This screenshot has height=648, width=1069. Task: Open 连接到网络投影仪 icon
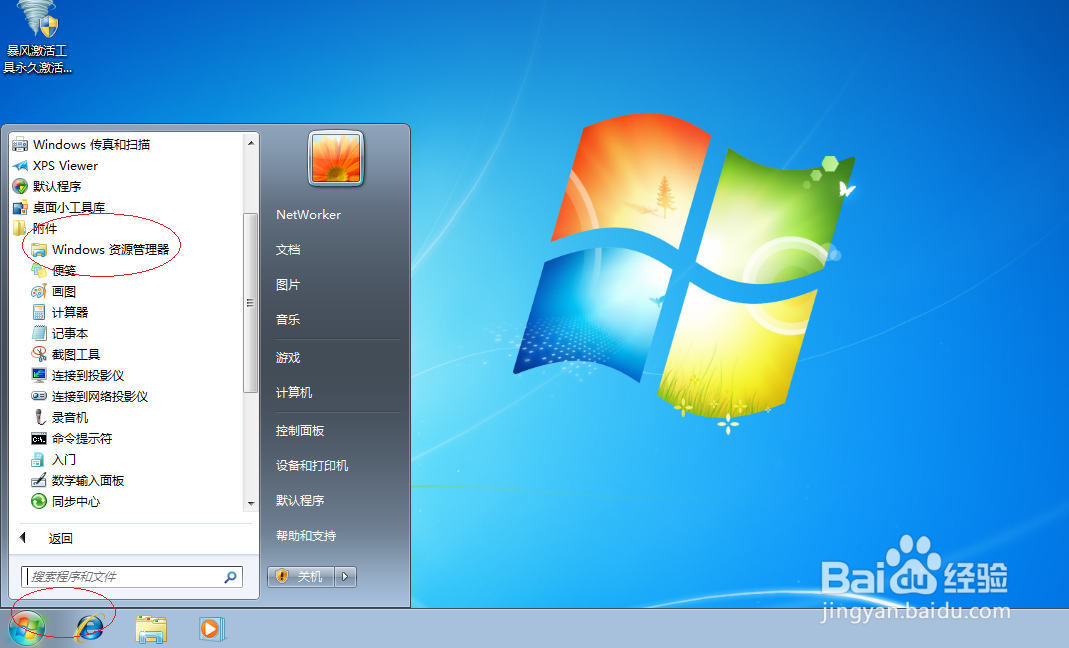click(x=39, y=396)
